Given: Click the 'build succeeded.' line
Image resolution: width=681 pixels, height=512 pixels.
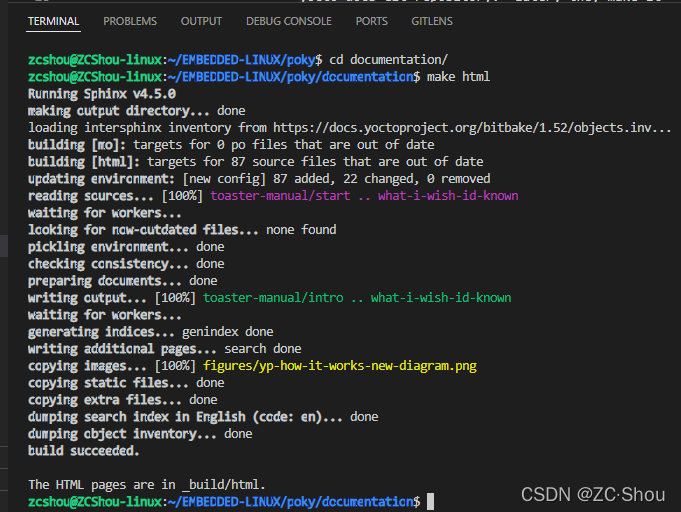Looking at the screenshot, I should pos(83,451).
